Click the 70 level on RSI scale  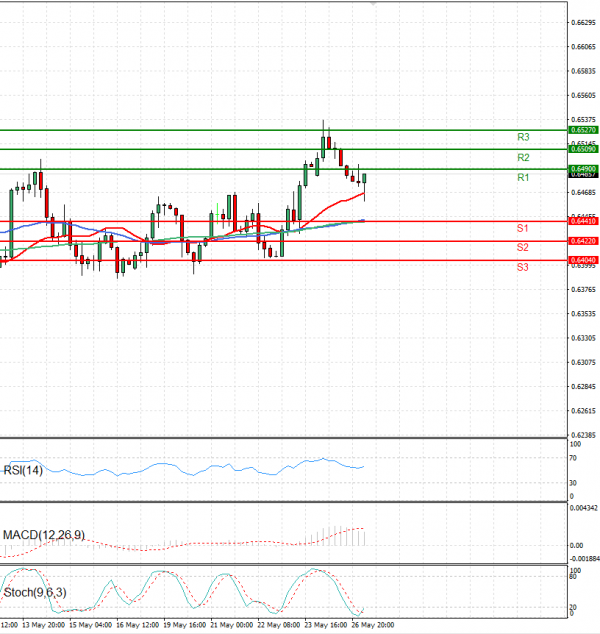(x=573, y=458)
